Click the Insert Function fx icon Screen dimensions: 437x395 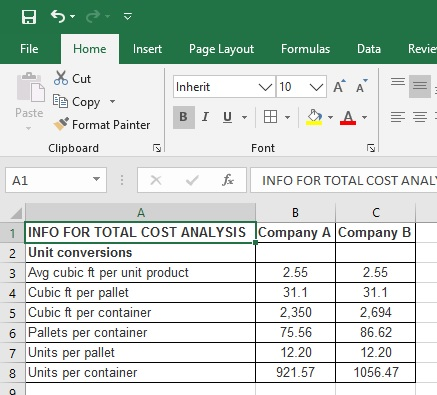(228, 180)
